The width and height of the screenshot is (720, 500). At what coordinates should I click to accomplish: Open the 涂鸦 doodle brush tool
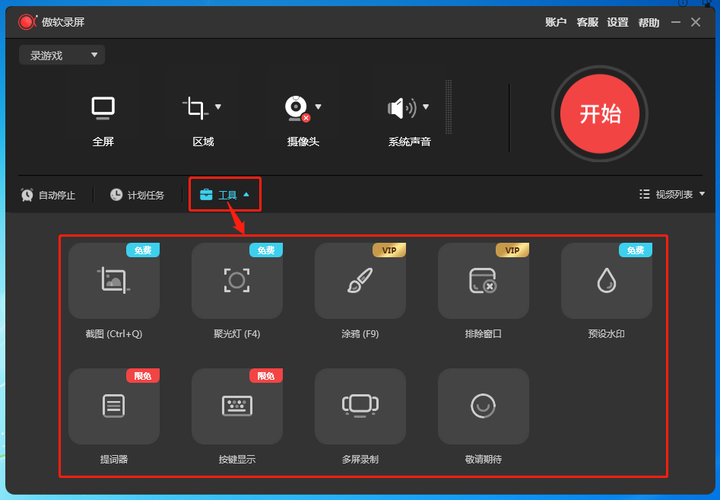[x=360, y=281]
